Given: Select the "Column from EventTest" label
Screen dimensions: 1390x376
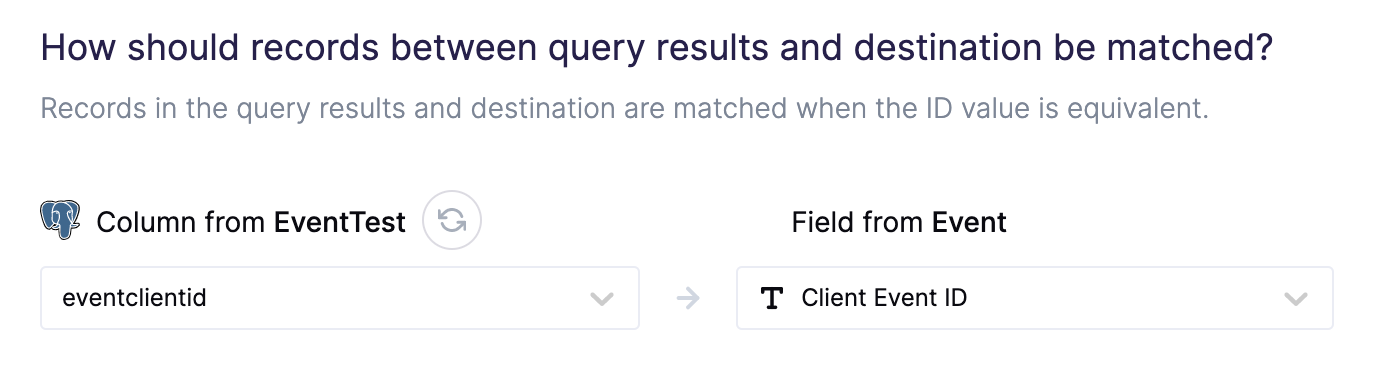Looking at the screenshot, I should click(x=251, y=222).
